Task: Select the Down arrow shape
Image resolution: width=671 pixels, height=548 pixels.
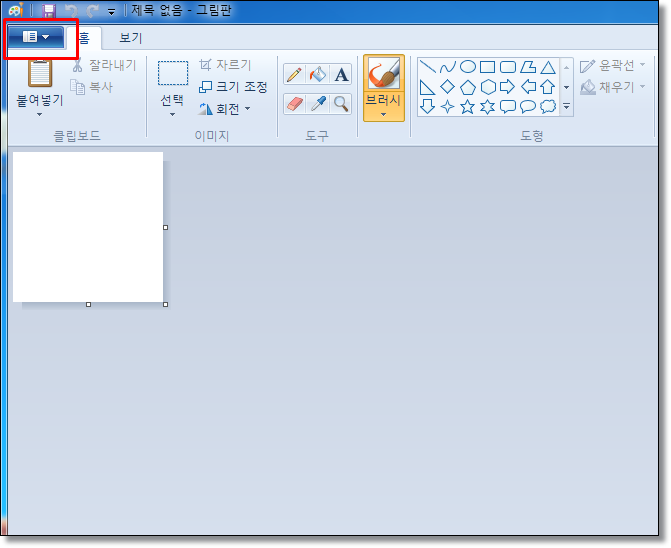Action: (x=427, y=107)
